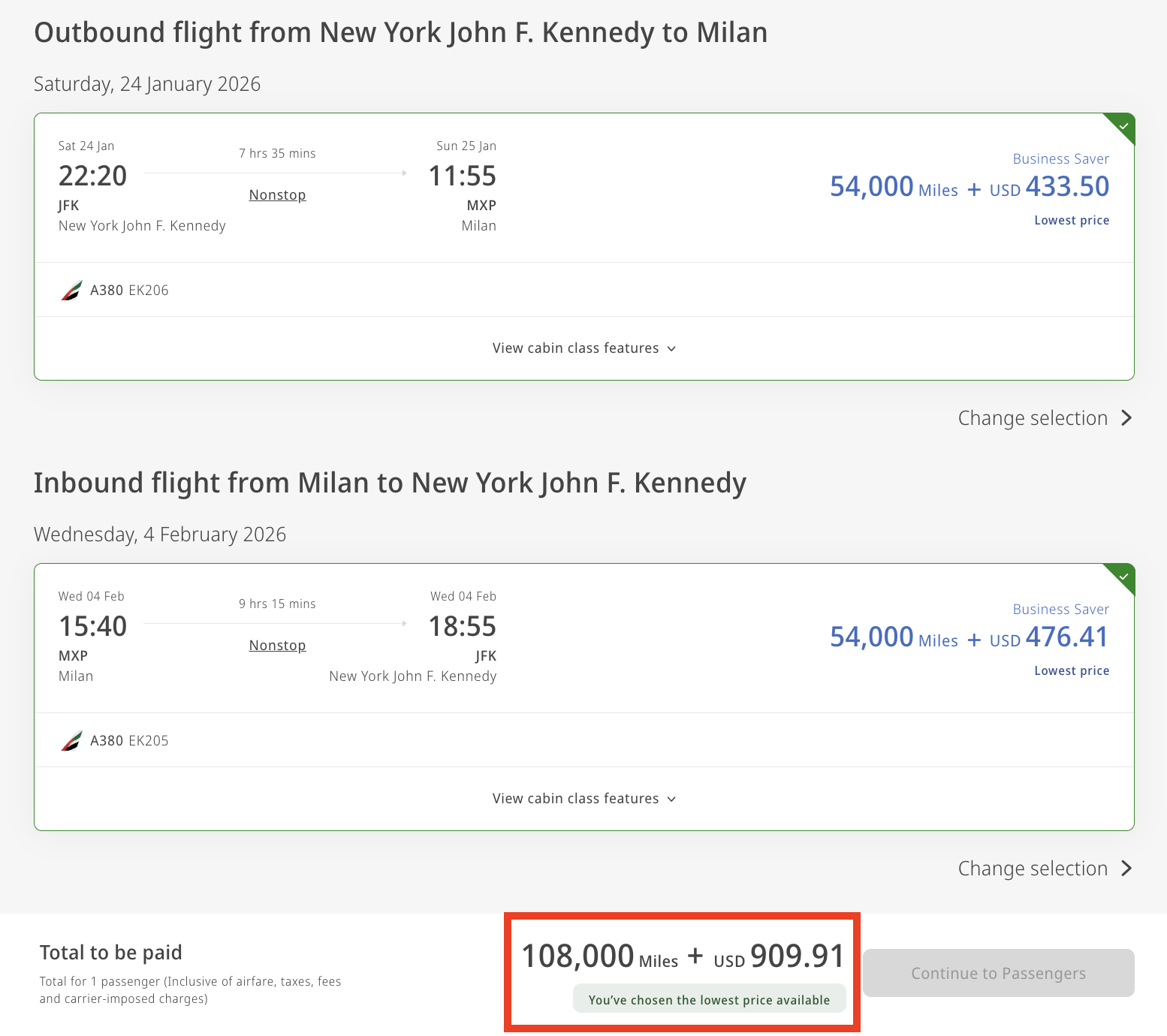
Task: Click the chevron beside the outbound cabin class features
Action: coord(671,349)
